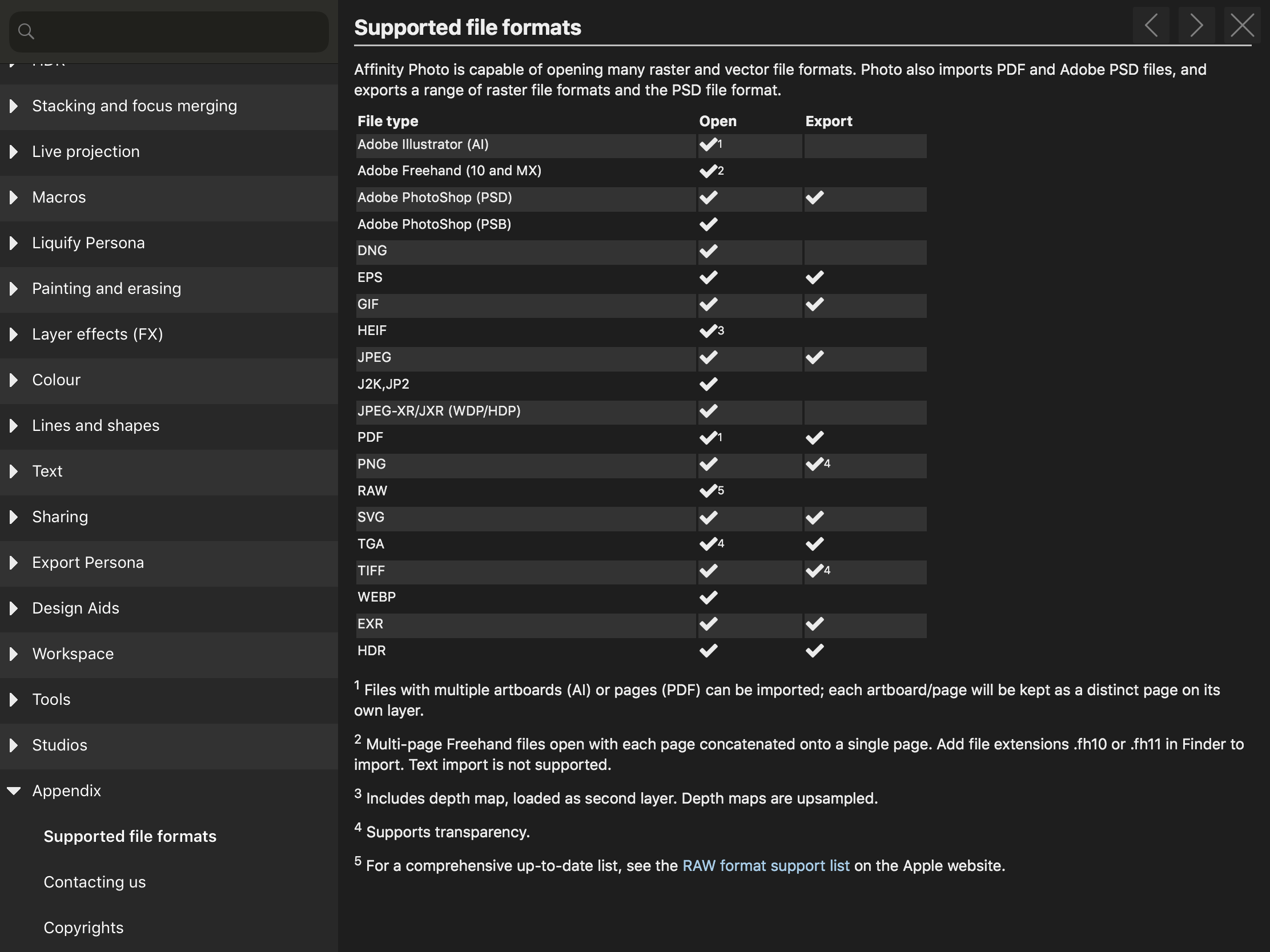The height and width of the screenshot is (952, 1270).
Task: Click the search magnifier icon
Action: click(x=26, y=31)
